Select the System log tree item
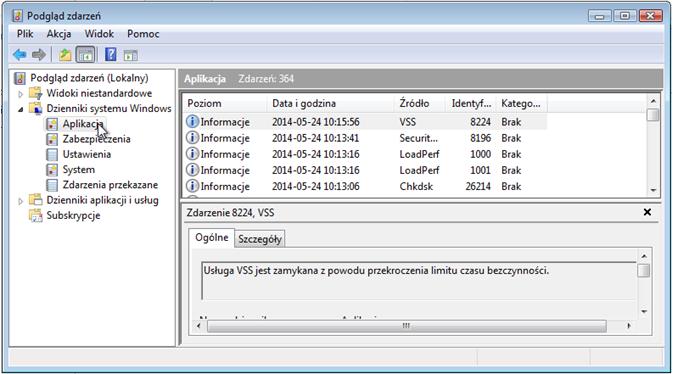Screen dimensions: 673x374 (79, 170)
